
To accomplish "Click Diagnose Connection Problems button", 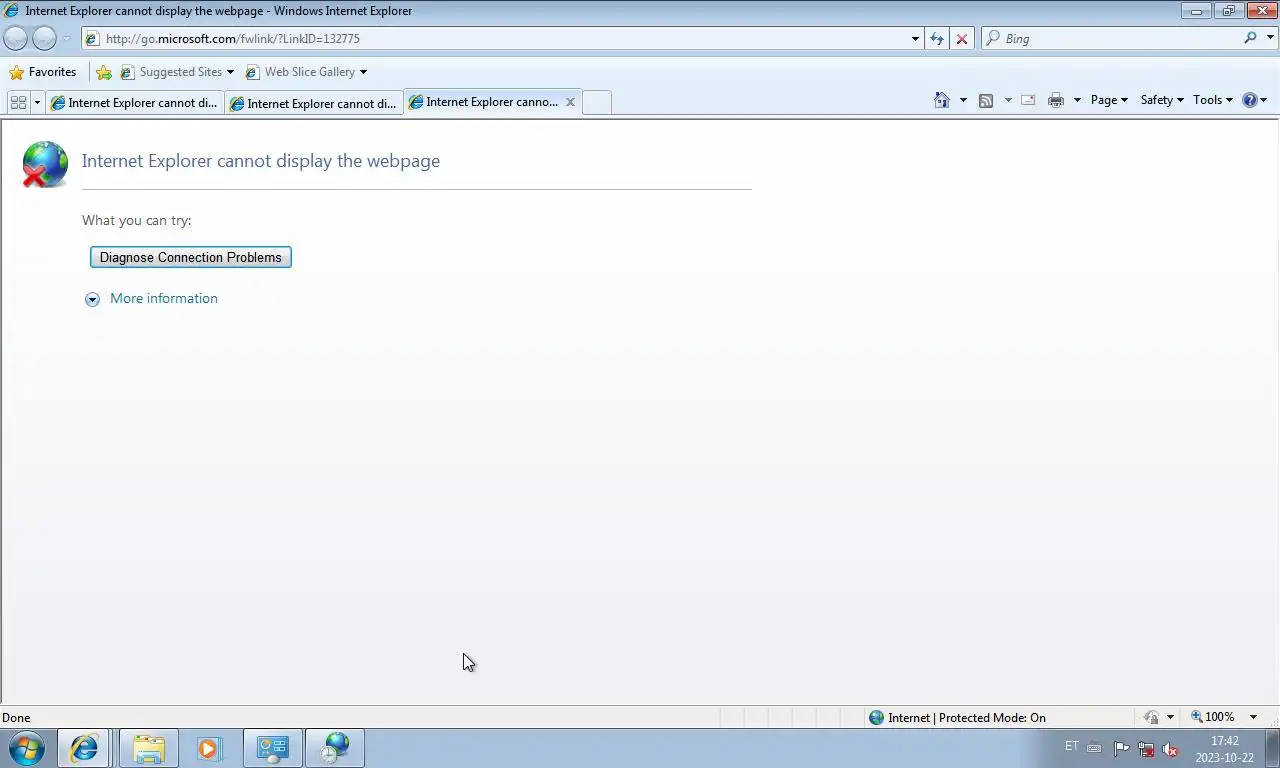I will [190, 257].
